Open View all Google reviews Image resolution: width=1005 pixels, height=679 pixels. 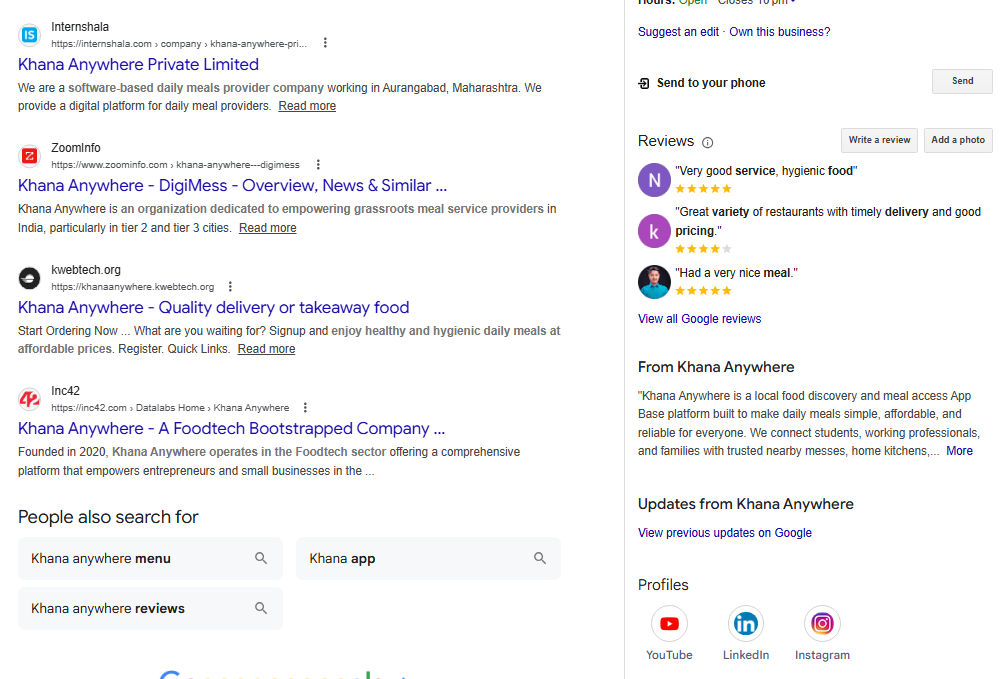tap(699, 319)
